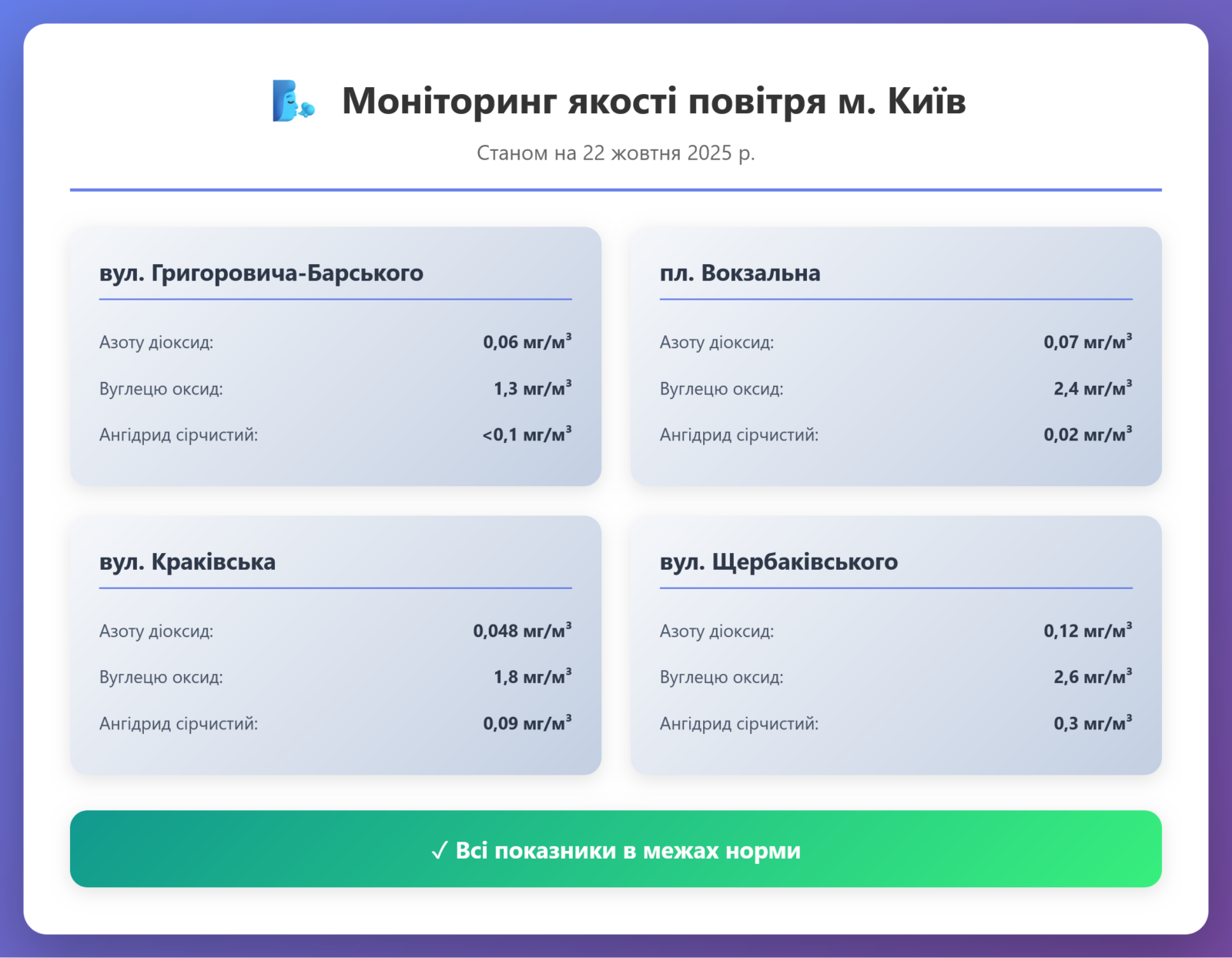Click 0,09 мг/м³ value at вул. Краківська
Viewport: 1232px width, 958px height.
(527, 723)
